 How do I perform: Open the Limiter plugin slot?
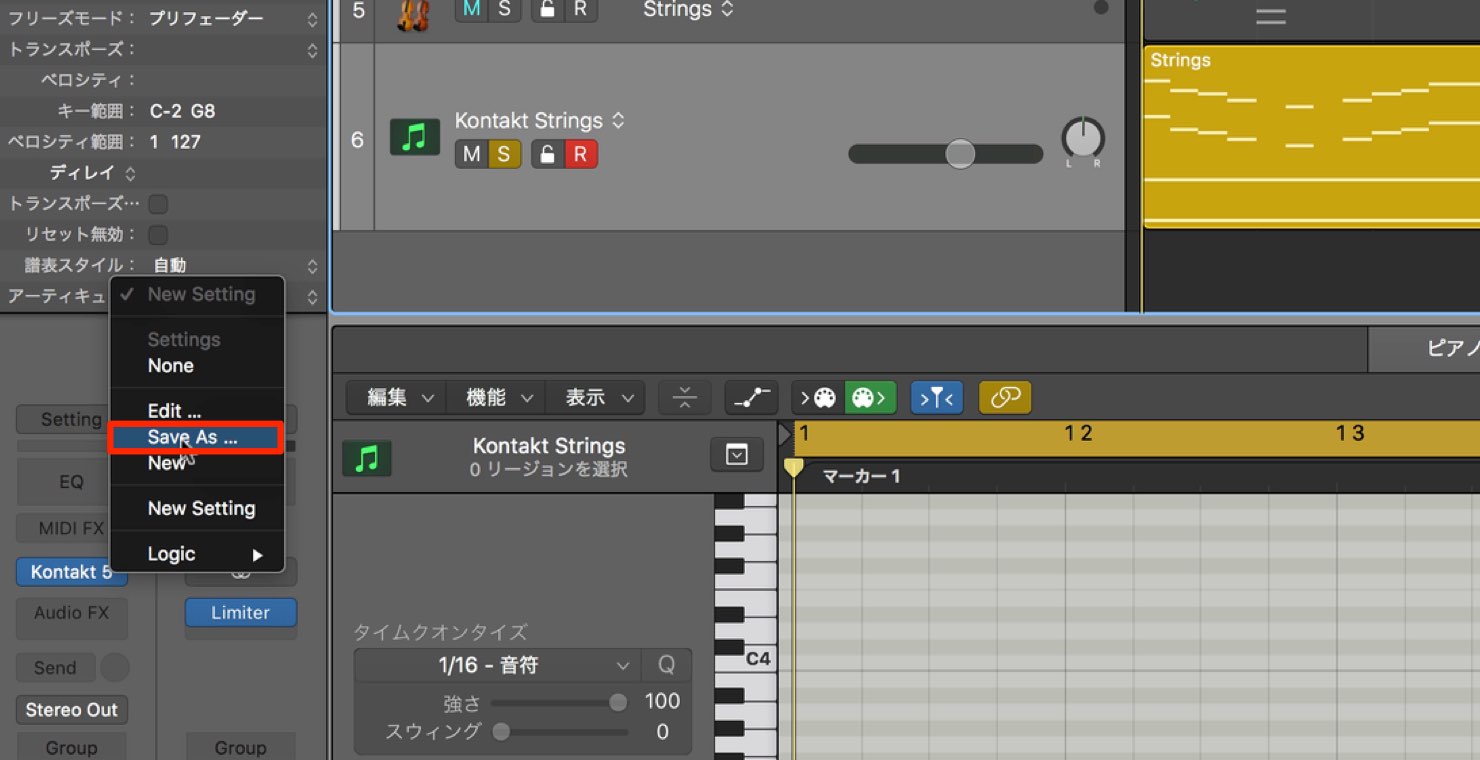click(241, 613)
